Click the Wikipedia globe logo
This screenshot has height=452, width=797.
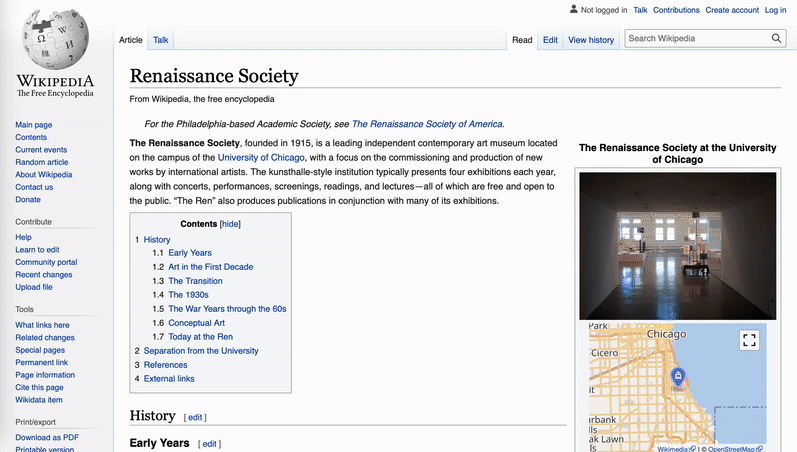point(55,39)
